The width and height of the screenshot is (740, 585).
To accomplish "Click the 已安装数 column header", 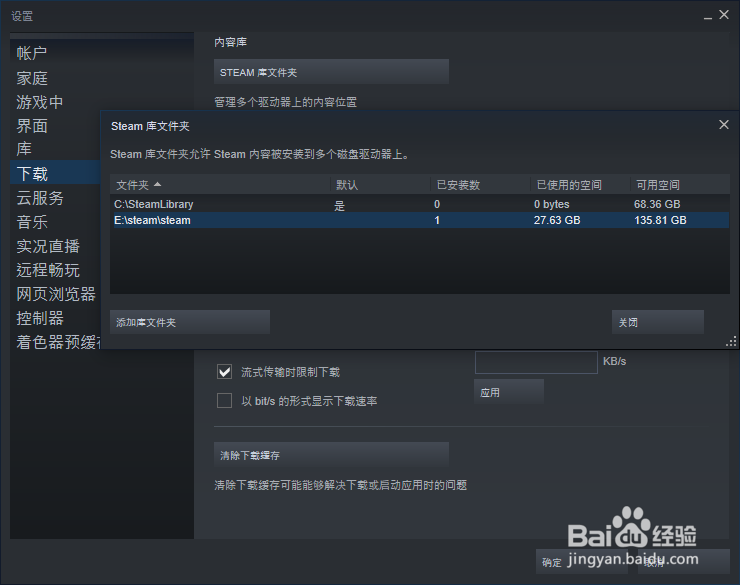I will pos(480,185).
